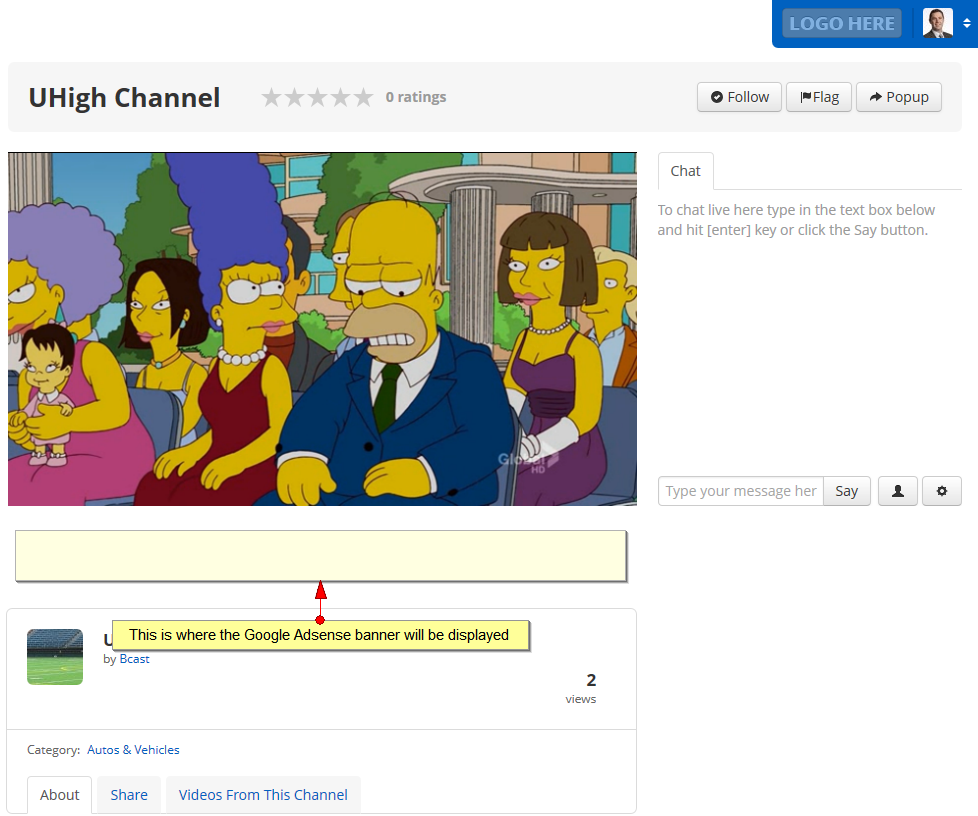Image resolution: width=978 pixels, height=816 pixels.
Task: Rate the channel five stars
Action: [x=364, y=97]
